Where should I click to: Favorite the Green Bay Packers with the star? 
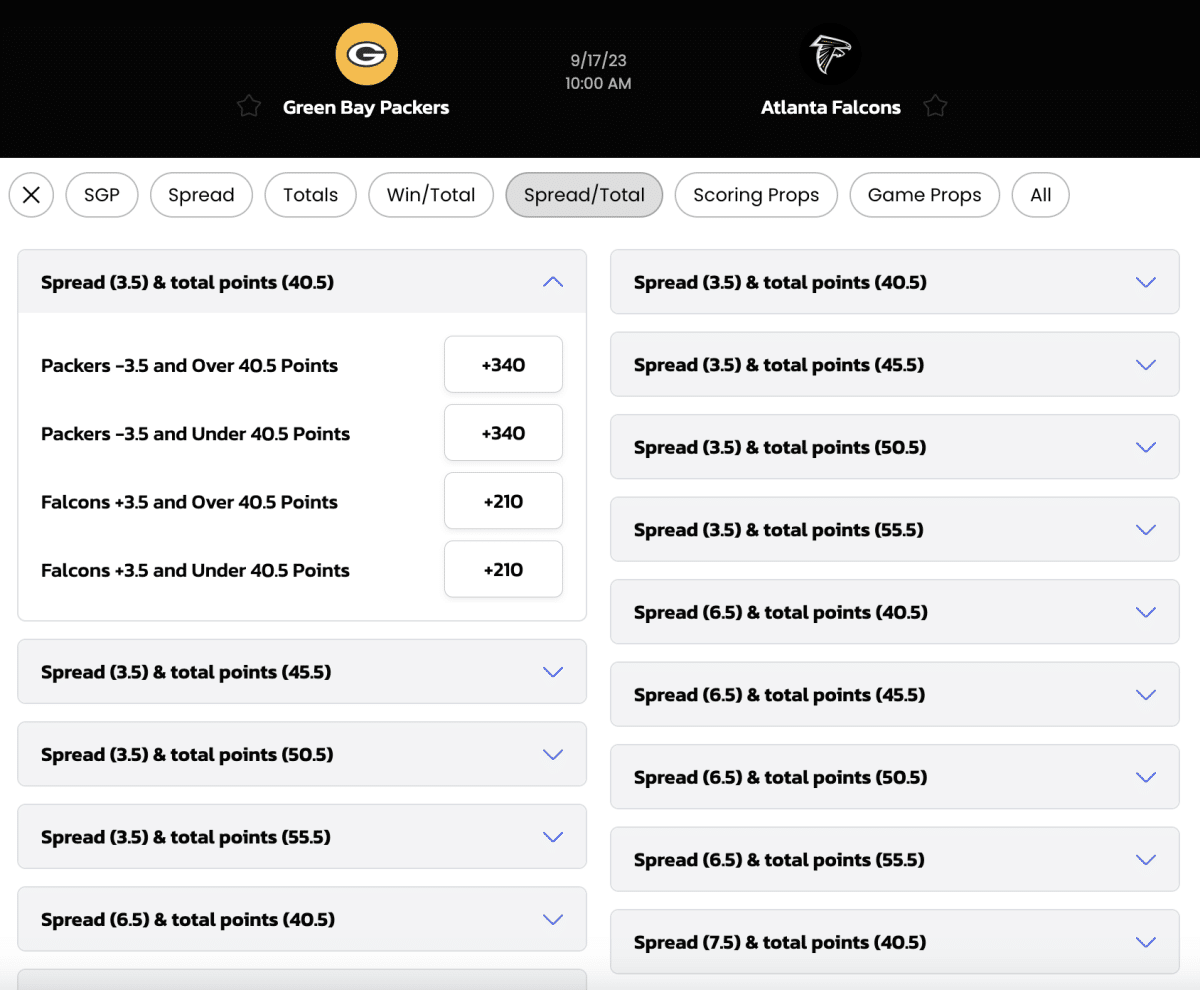(x=248, y=105)
